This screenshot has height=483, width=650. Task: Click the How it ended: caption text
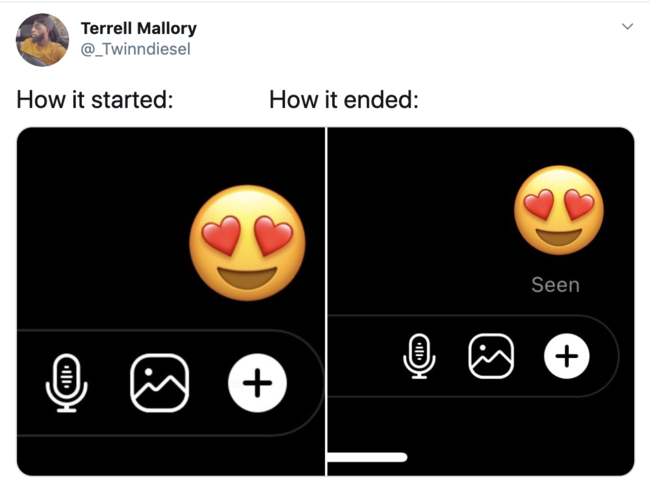(x=344, y=100)
